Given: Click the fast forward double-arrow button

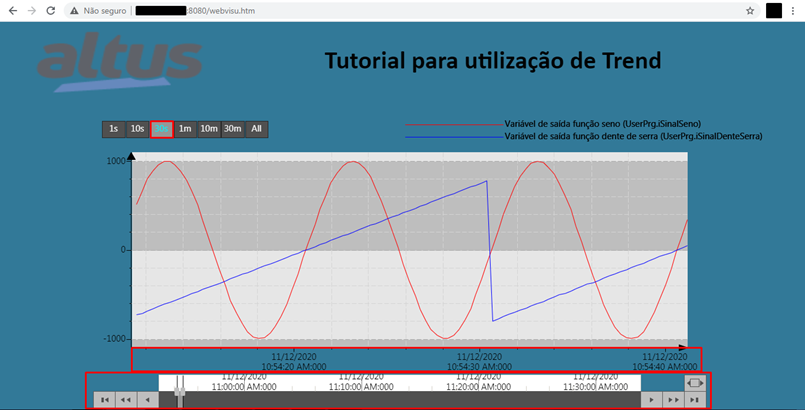Looking at the screenshot, I should pyautogui.click(x=673, y=399).
